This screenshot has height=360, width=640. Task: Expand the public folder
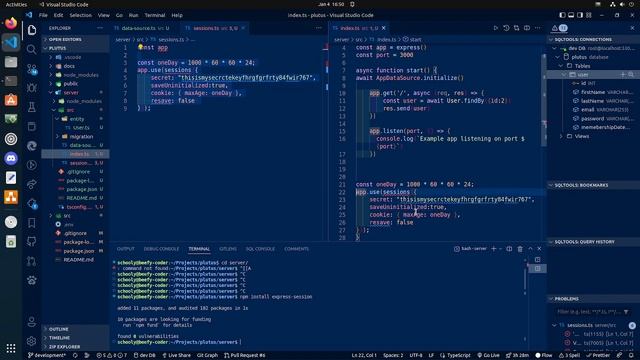coord(71,83)
